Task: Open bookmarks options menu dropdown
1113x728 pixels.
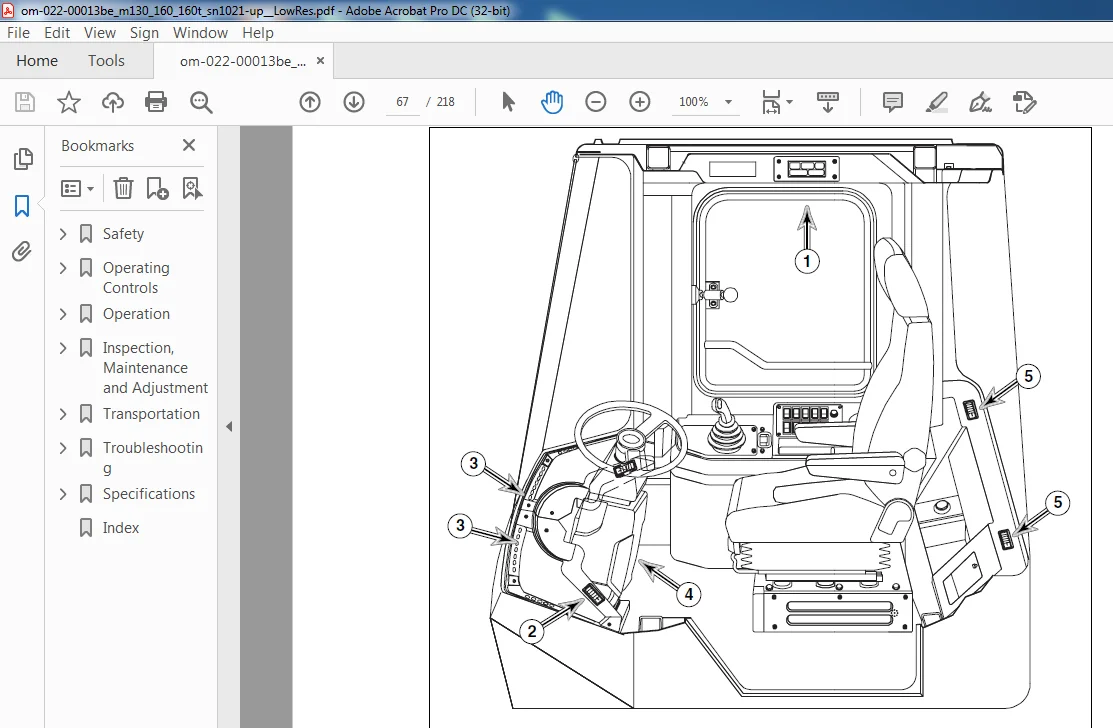Action: coord(77,188)
